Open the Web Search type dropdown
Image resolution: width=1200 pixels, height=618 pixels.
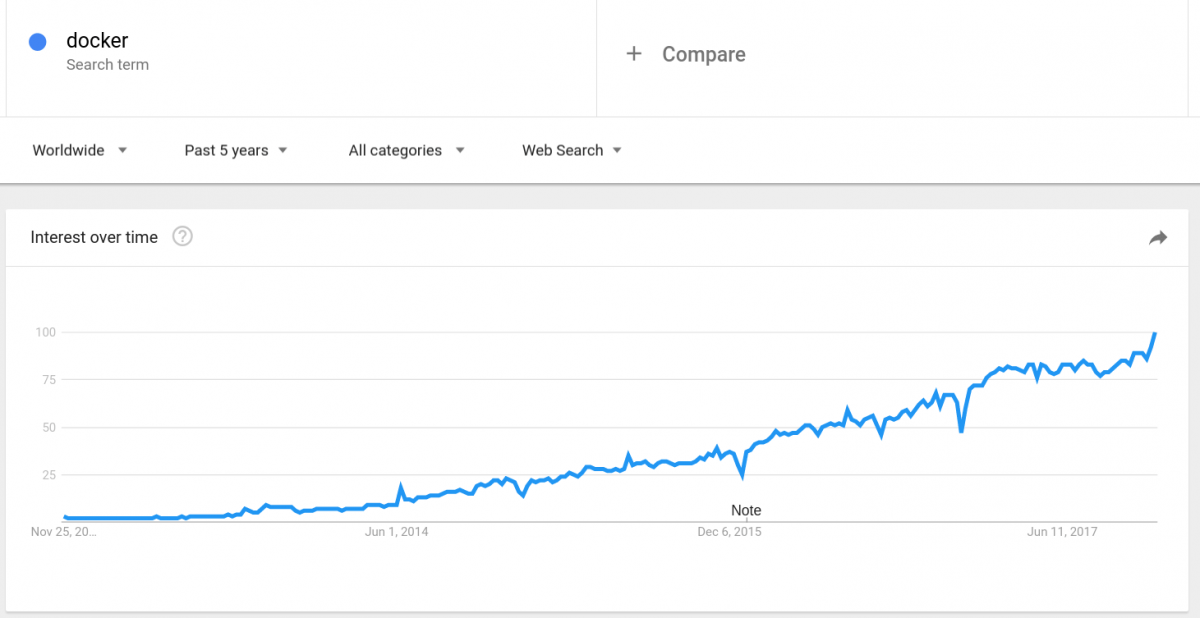click(x=571, y=150)
